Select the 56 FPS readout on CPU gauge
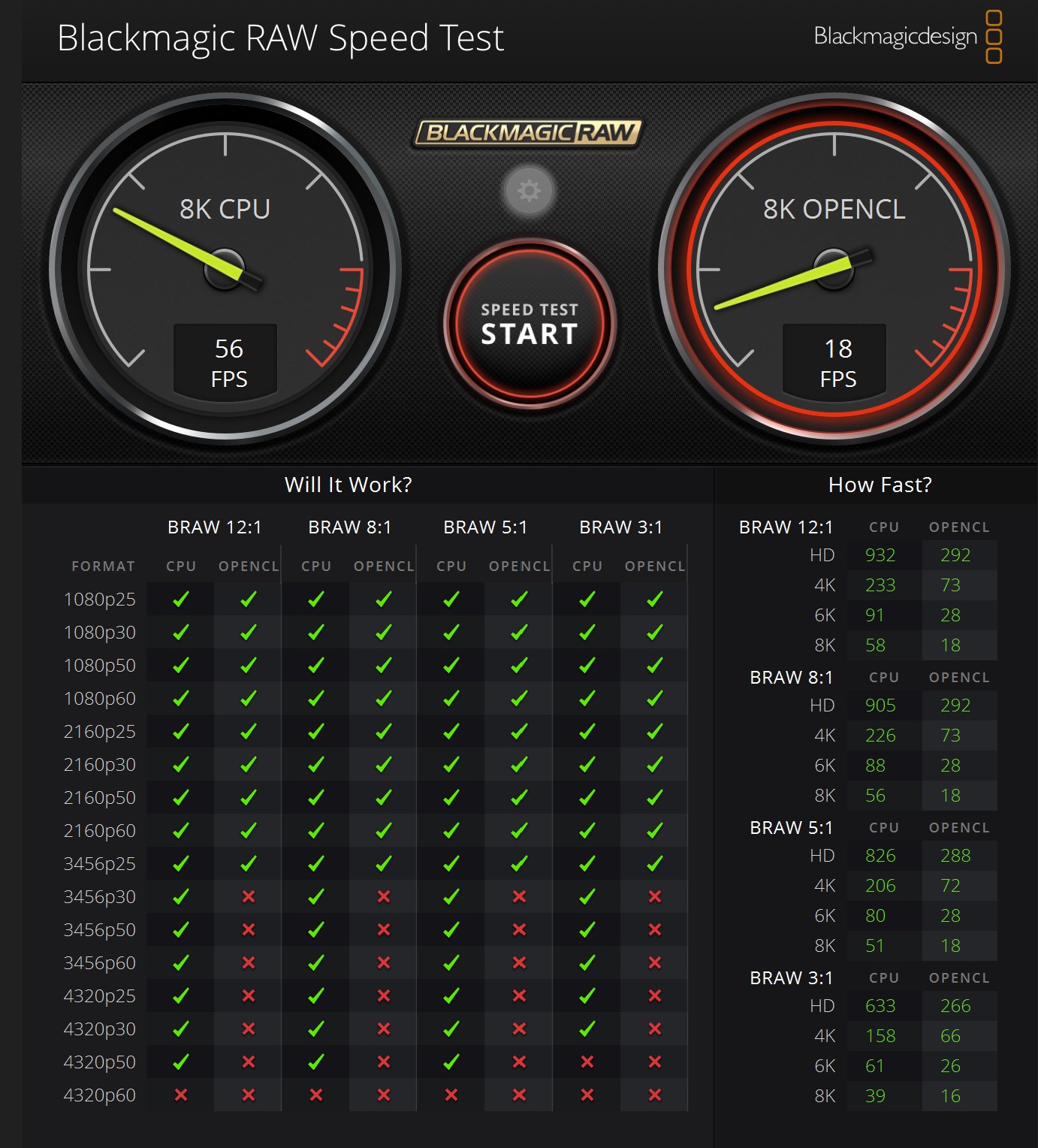 coord(228,362)
